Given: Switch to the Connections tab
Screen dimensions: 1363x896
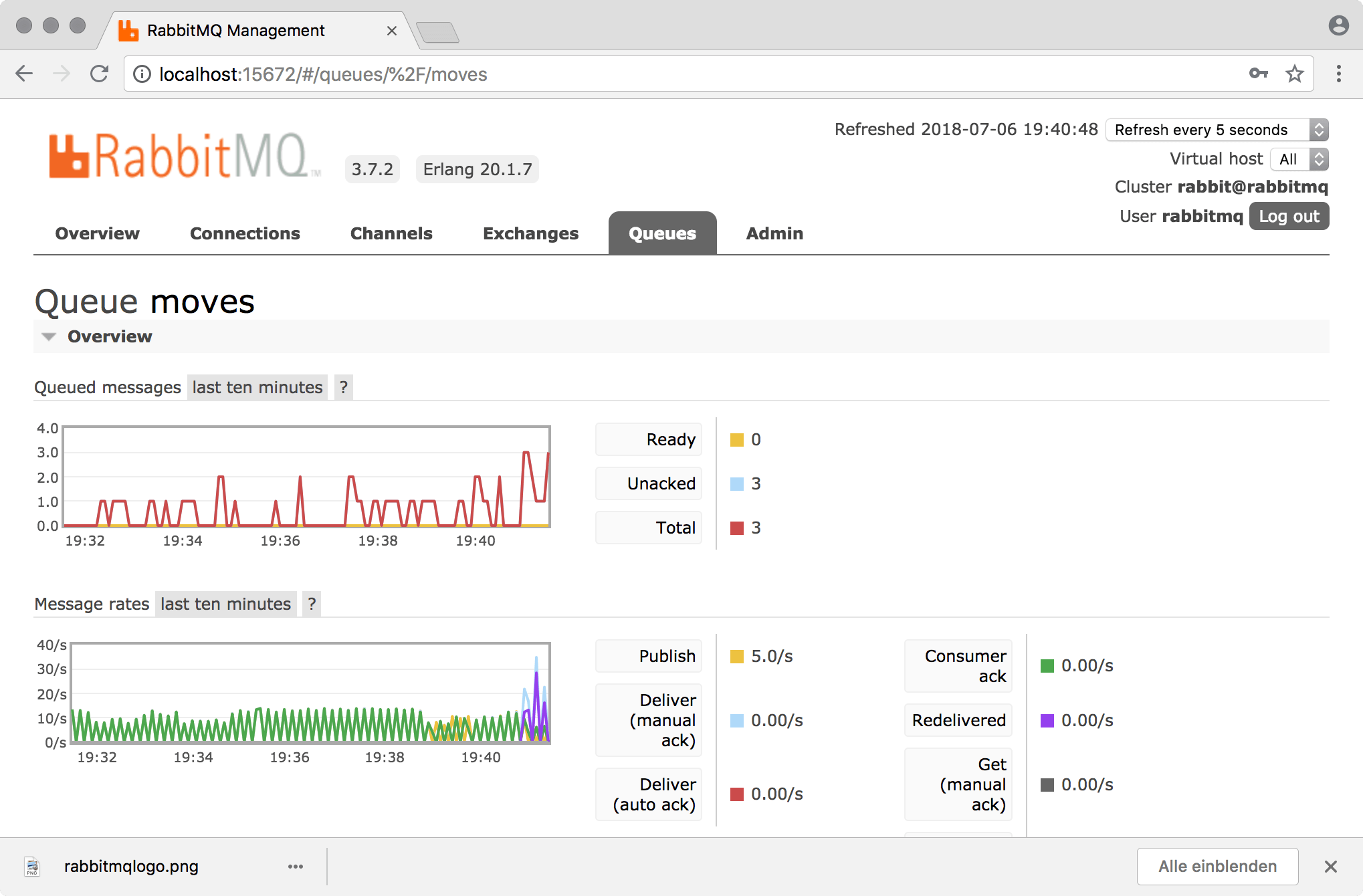Looking at the screenshot, I should point(245,233).
